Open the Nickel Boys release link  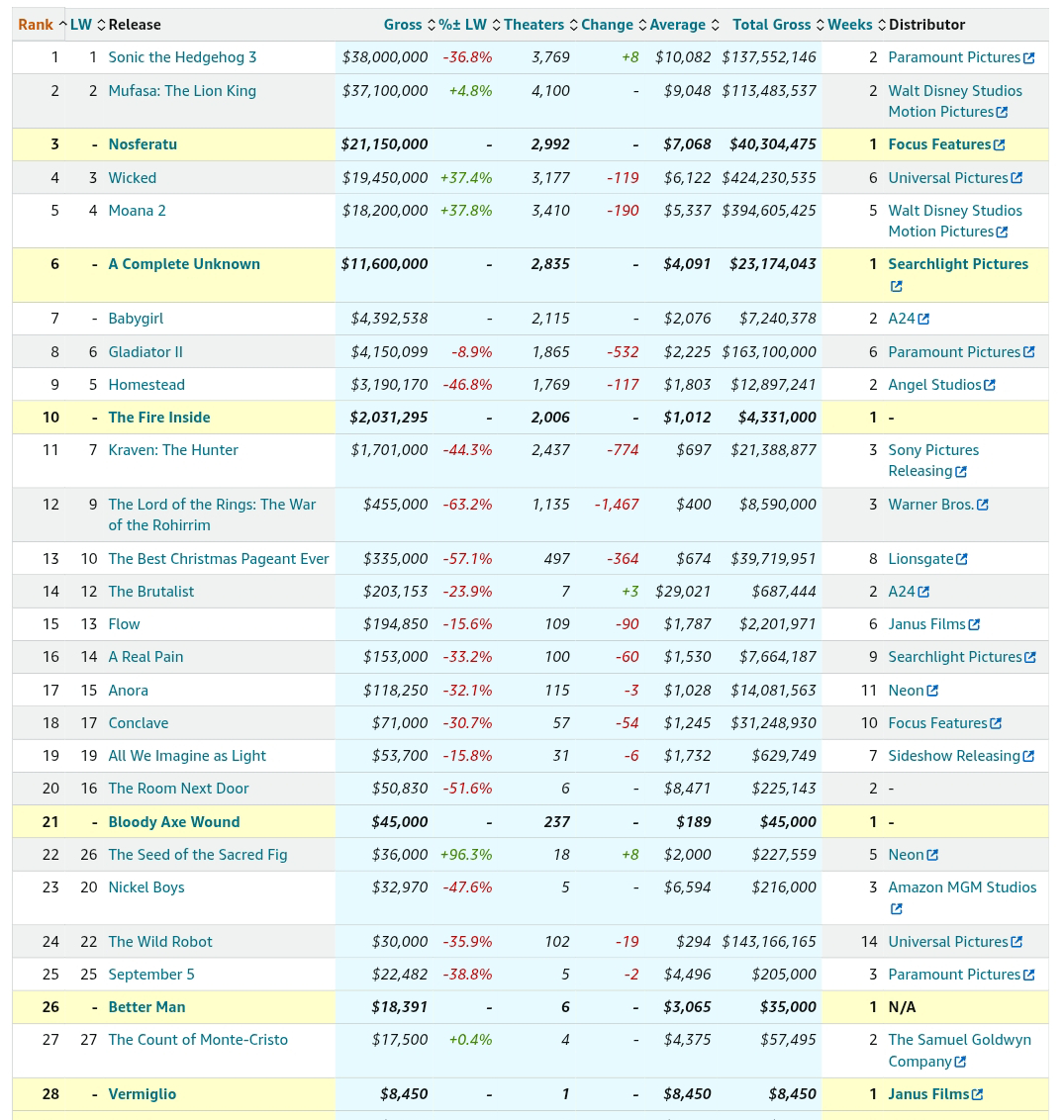(x=146, y=887)
